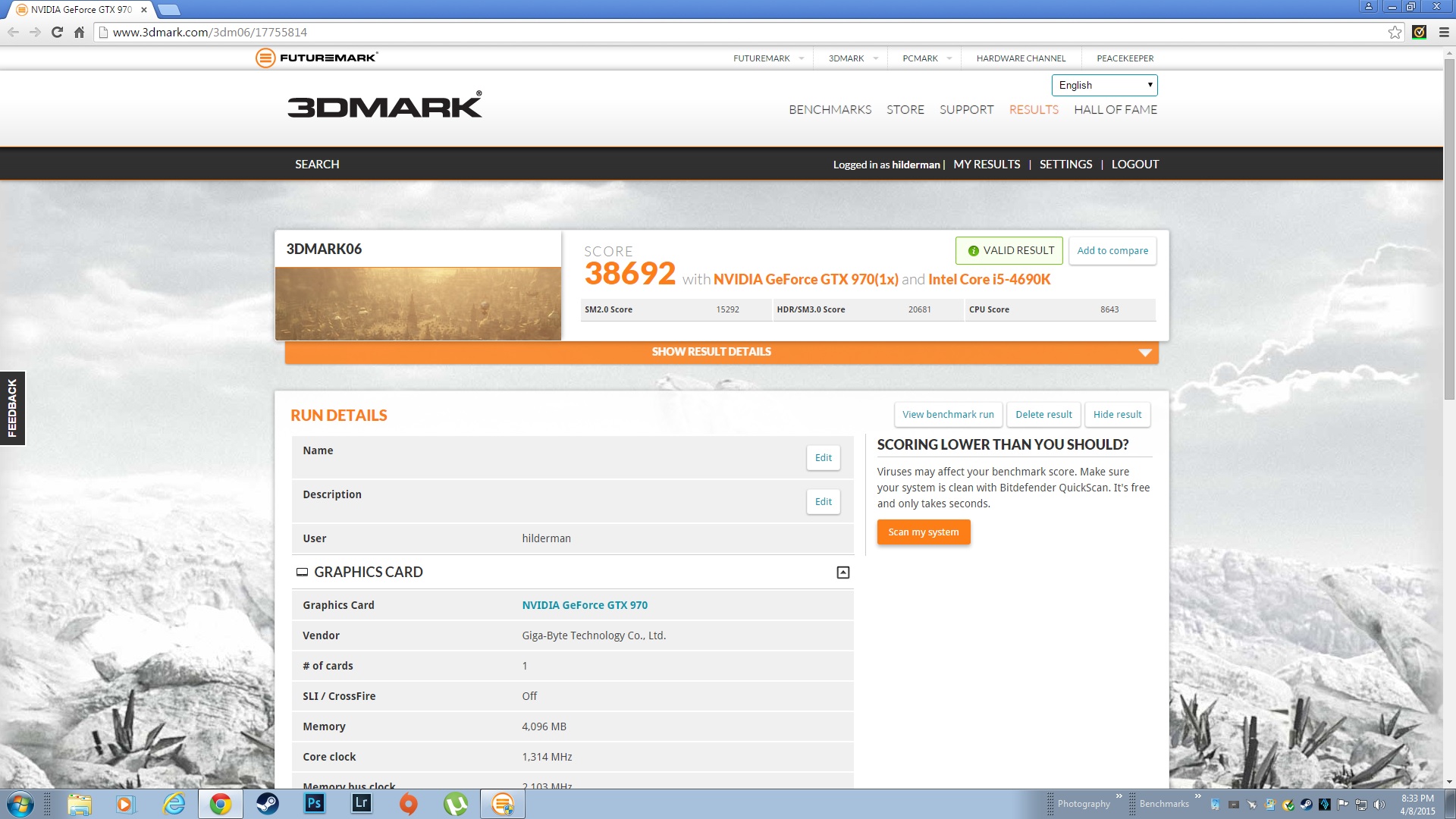Open the SUPPORT page

click(x=966, y=110)
